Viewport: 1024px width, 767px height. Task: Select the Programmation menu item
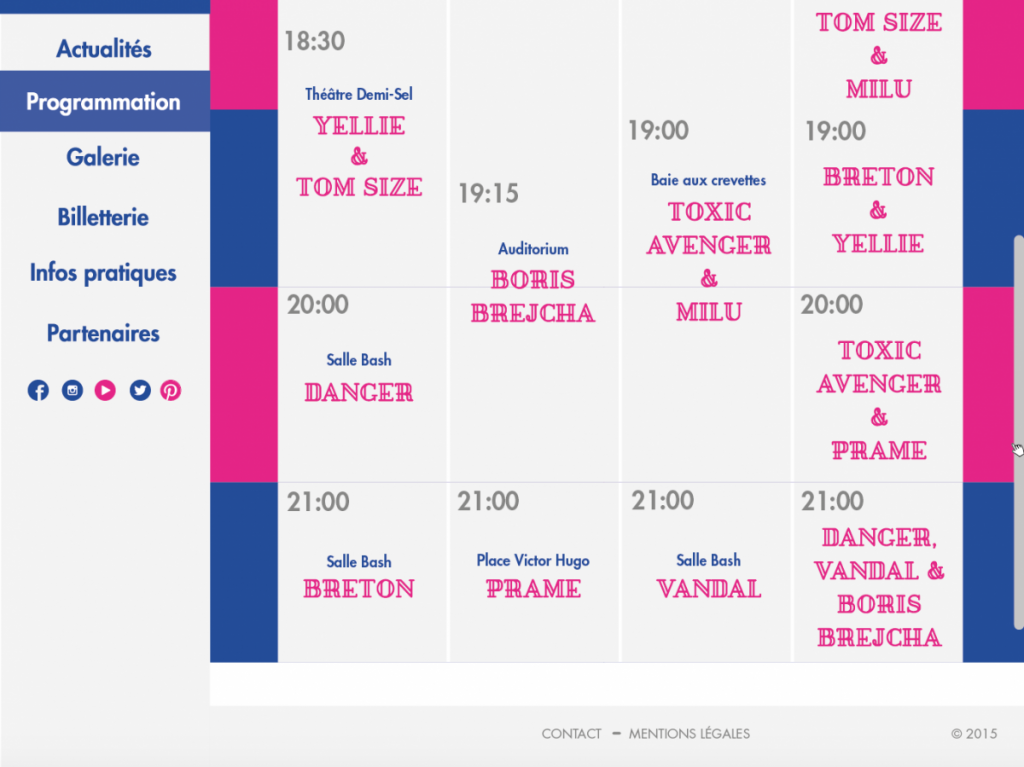click(x=104, y=101)
